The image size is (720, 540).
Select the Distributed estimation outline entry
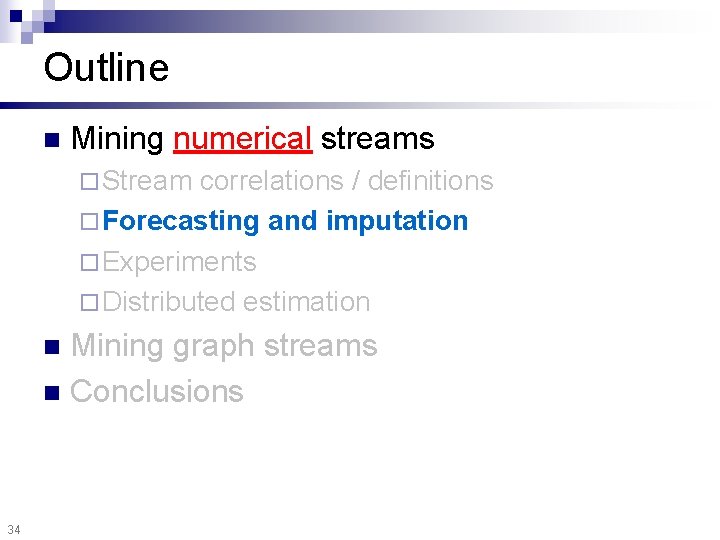[x=236, y=302]
